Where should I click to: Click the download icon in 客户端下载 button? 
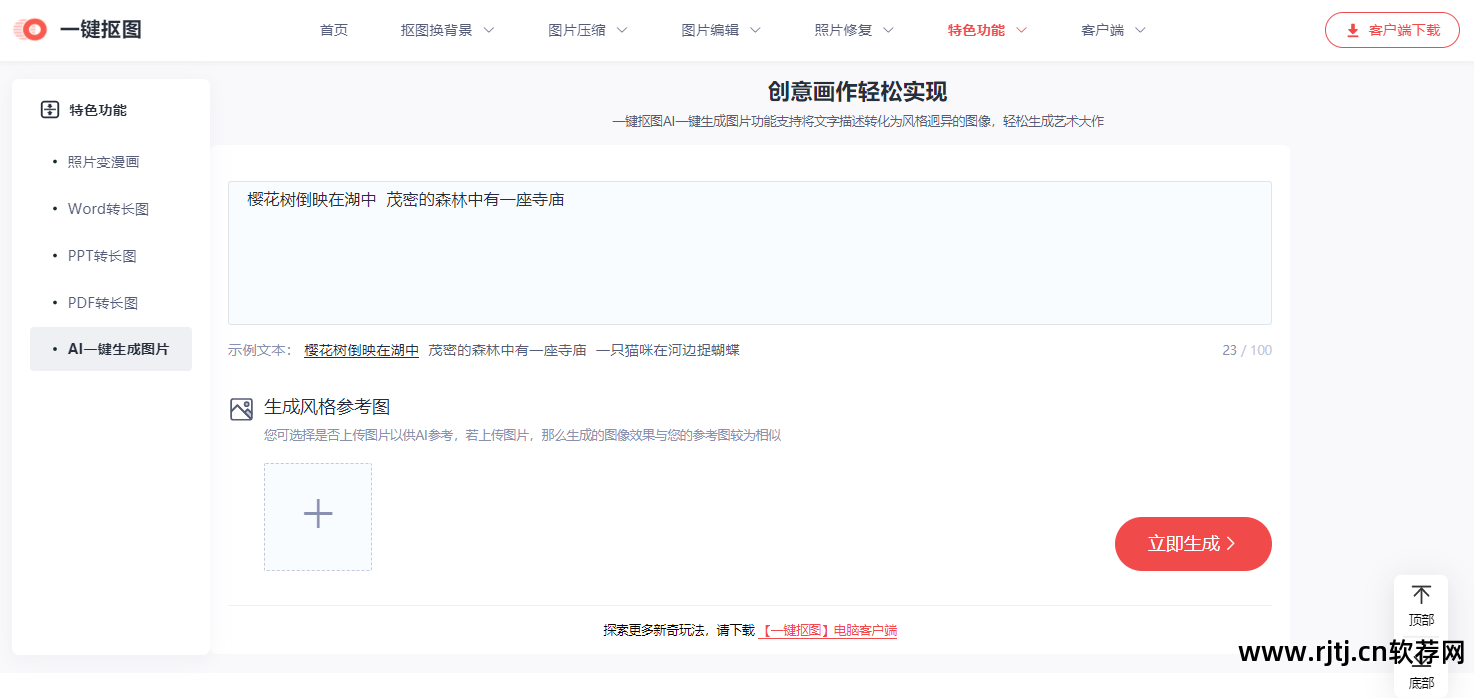coord(1351,30)
